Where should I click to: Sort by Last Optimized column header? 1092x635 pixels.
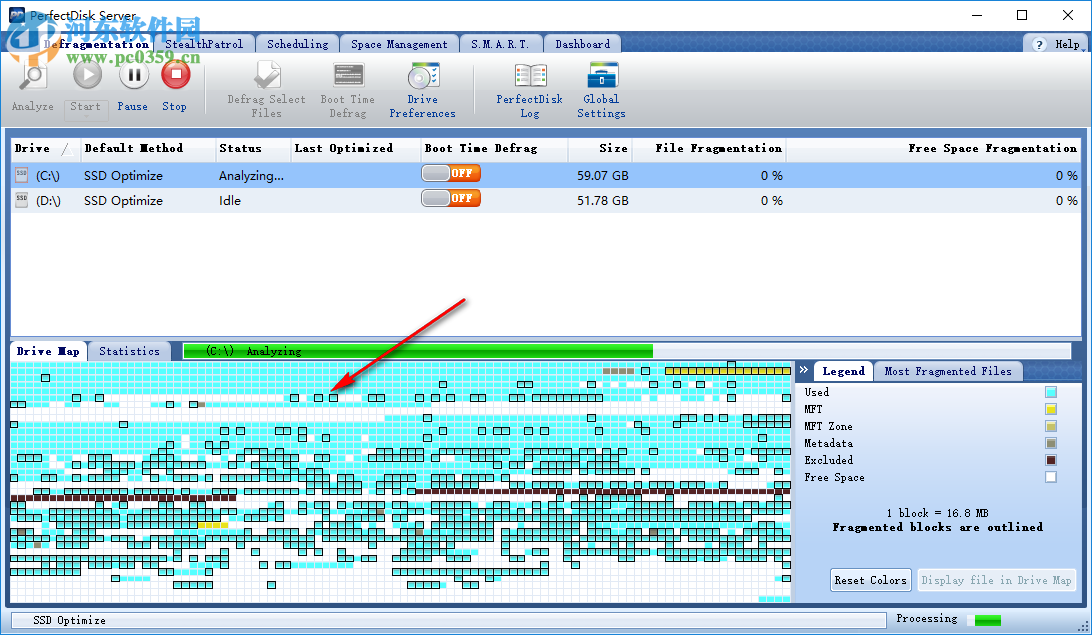[x=355, y=148]
